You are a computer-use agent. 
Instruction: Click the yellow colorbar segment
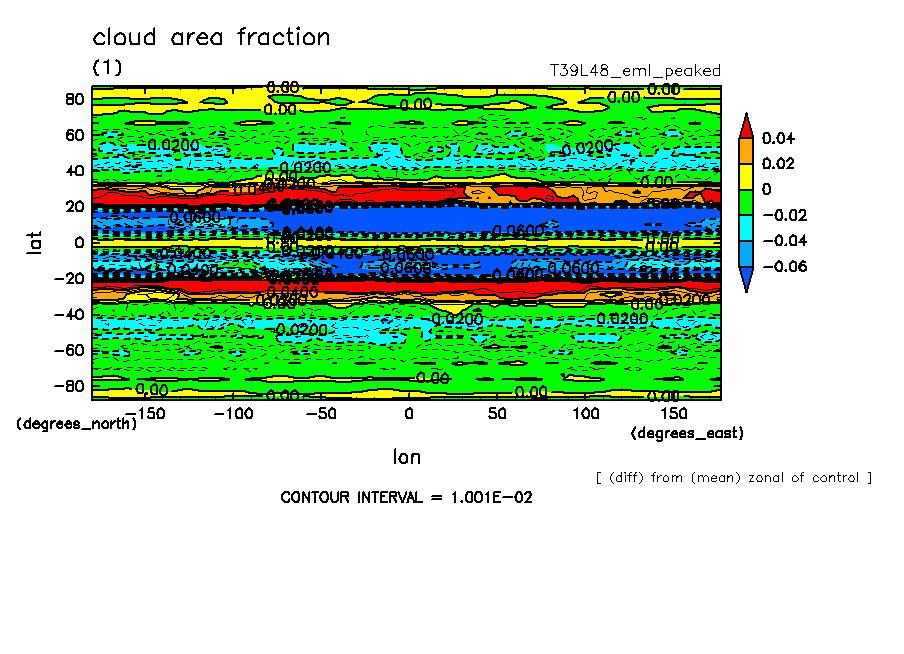(746, 177)
